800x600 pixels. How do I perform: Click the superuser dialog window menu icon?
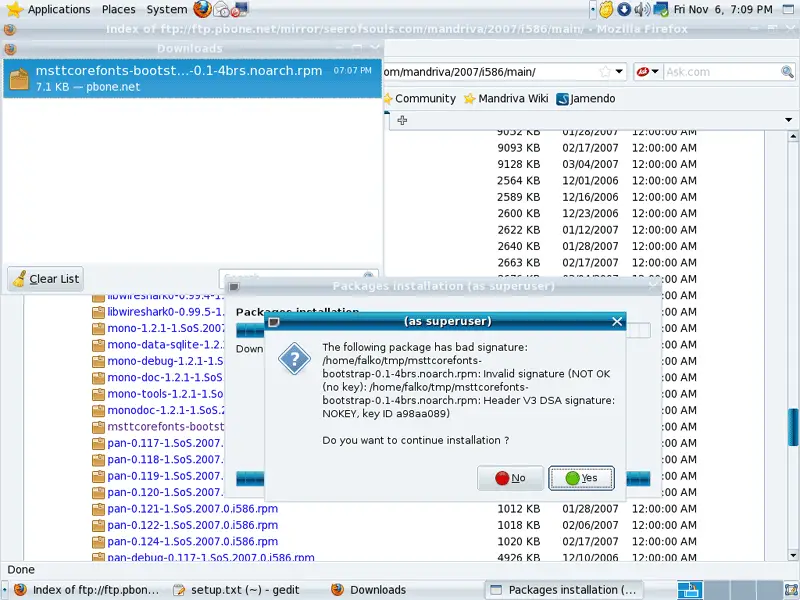[x=274, y=322]
